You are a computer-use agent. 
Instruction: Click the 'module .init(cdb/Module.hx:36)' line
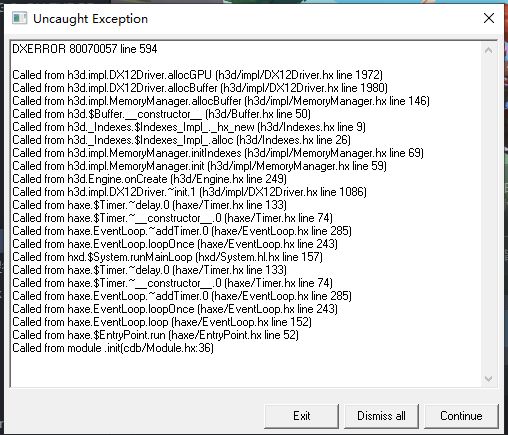pos(113,348)
